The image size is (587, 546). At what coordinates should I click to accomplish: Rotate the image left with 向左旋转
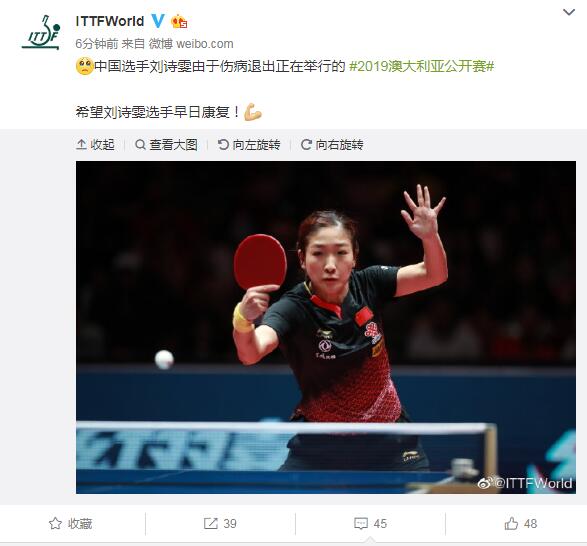[249, 145]
